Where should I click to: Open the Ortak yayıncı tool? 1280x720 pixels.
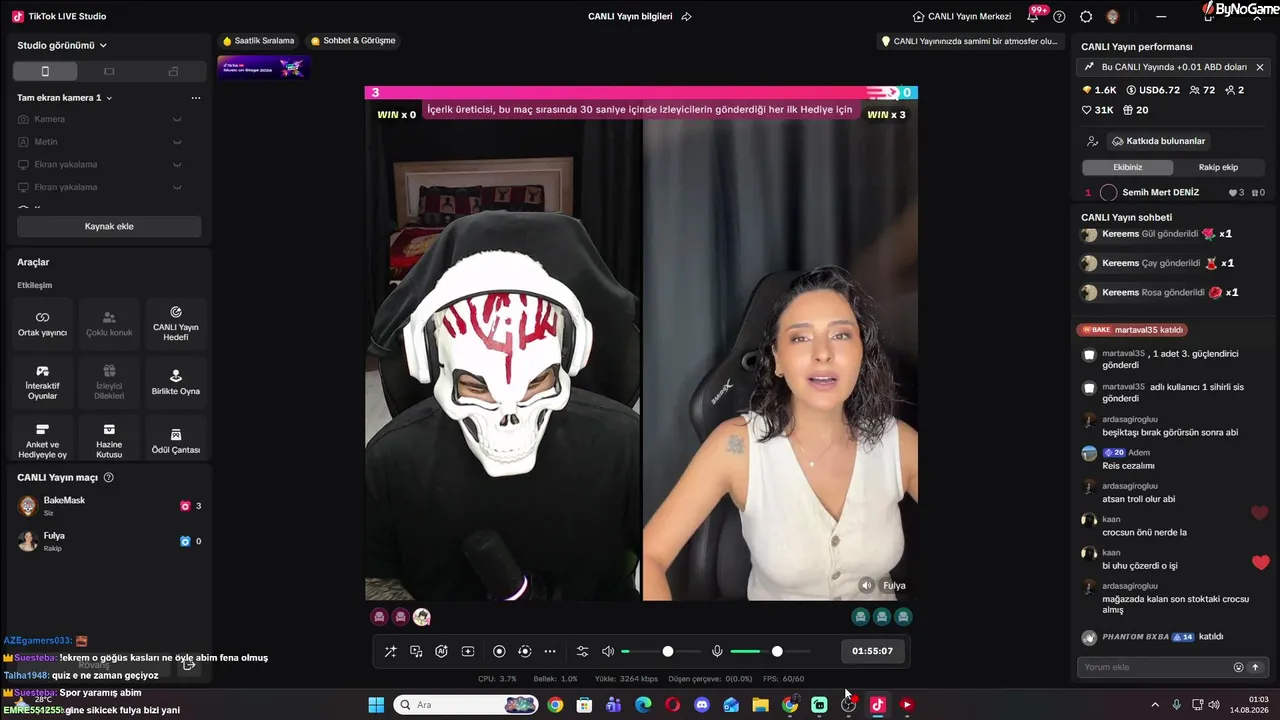tap(42, 324)
